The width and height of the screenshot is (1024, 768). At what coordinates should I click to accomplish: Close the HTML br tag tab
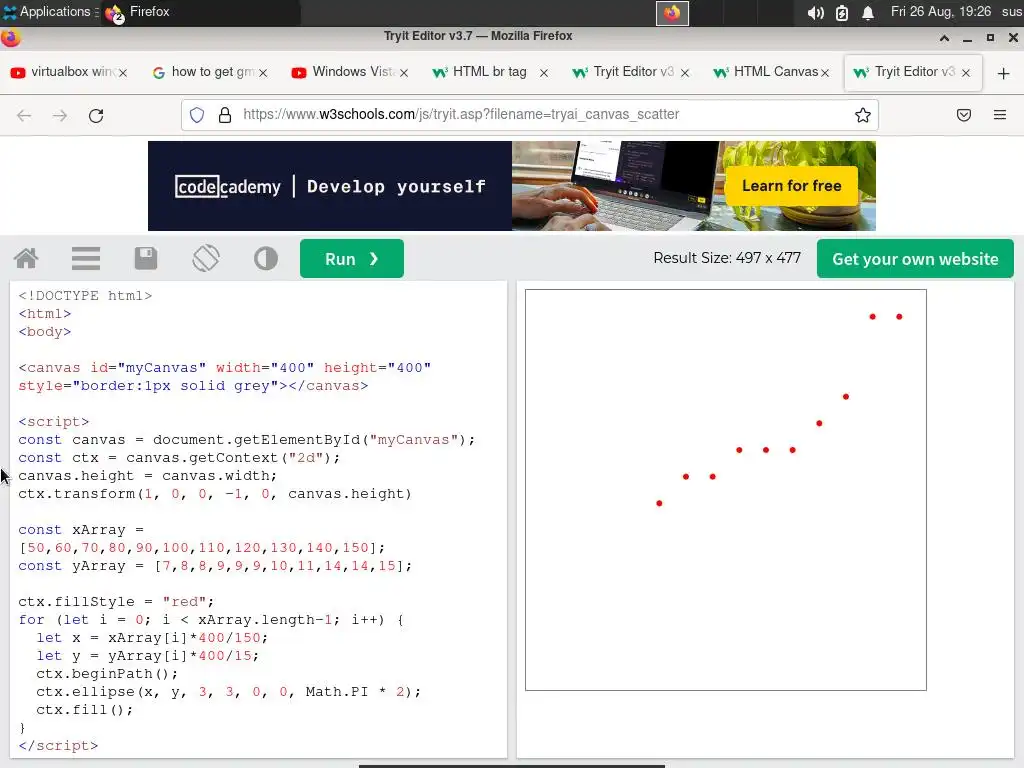coord(544,72)
